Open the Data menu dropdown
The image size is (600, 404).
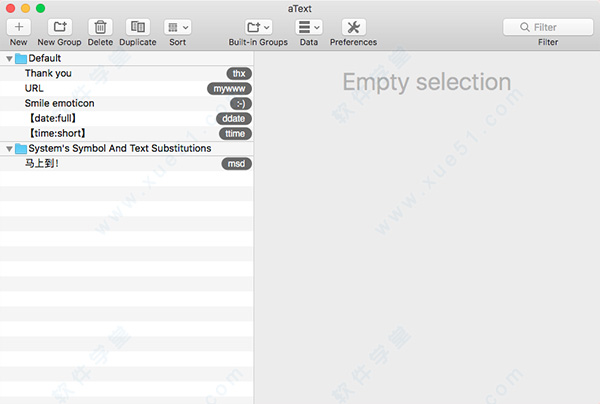click(x=309, y=27)
